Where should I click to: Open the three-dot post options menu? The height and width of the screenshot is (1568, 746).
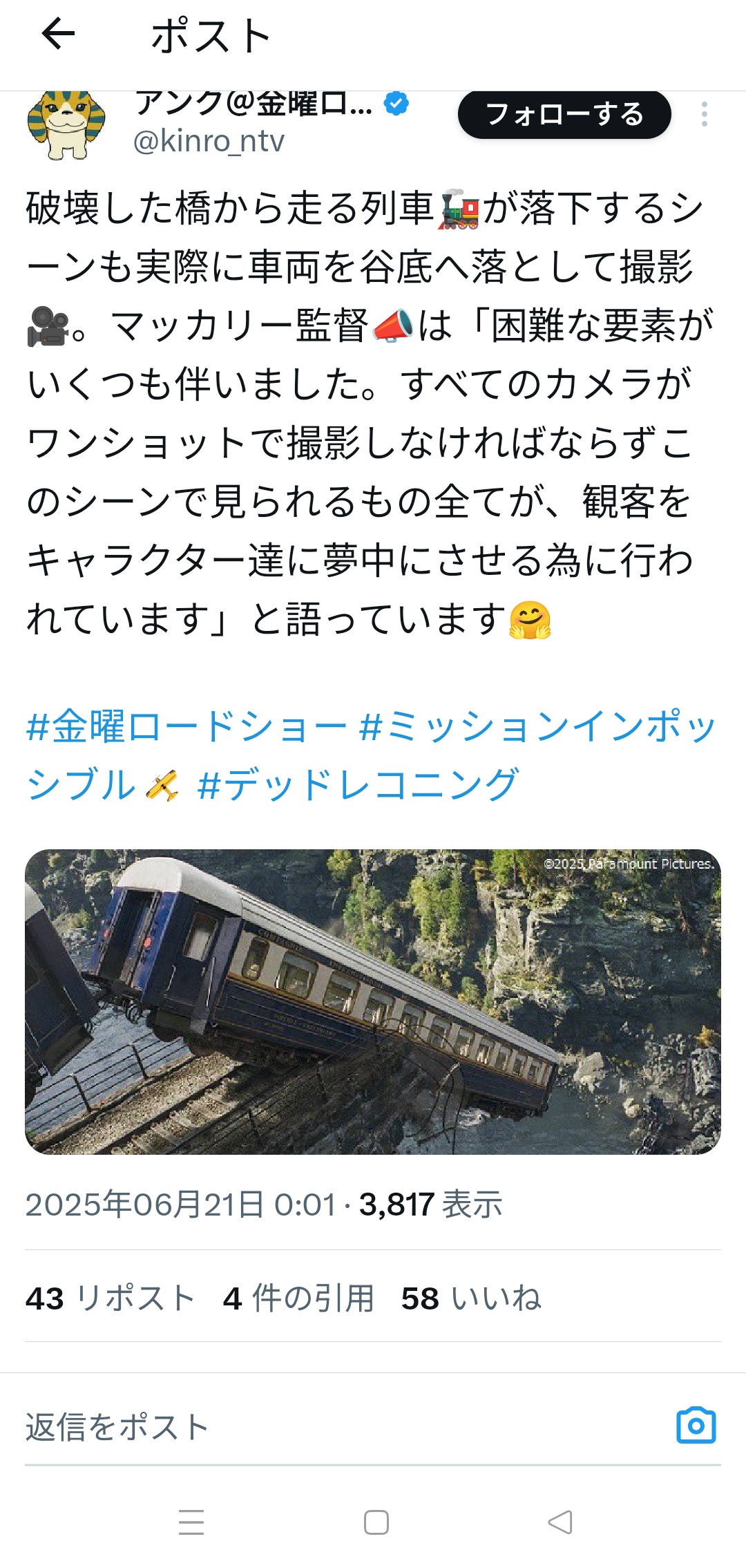pyautogui.click(x=704, y=114)
